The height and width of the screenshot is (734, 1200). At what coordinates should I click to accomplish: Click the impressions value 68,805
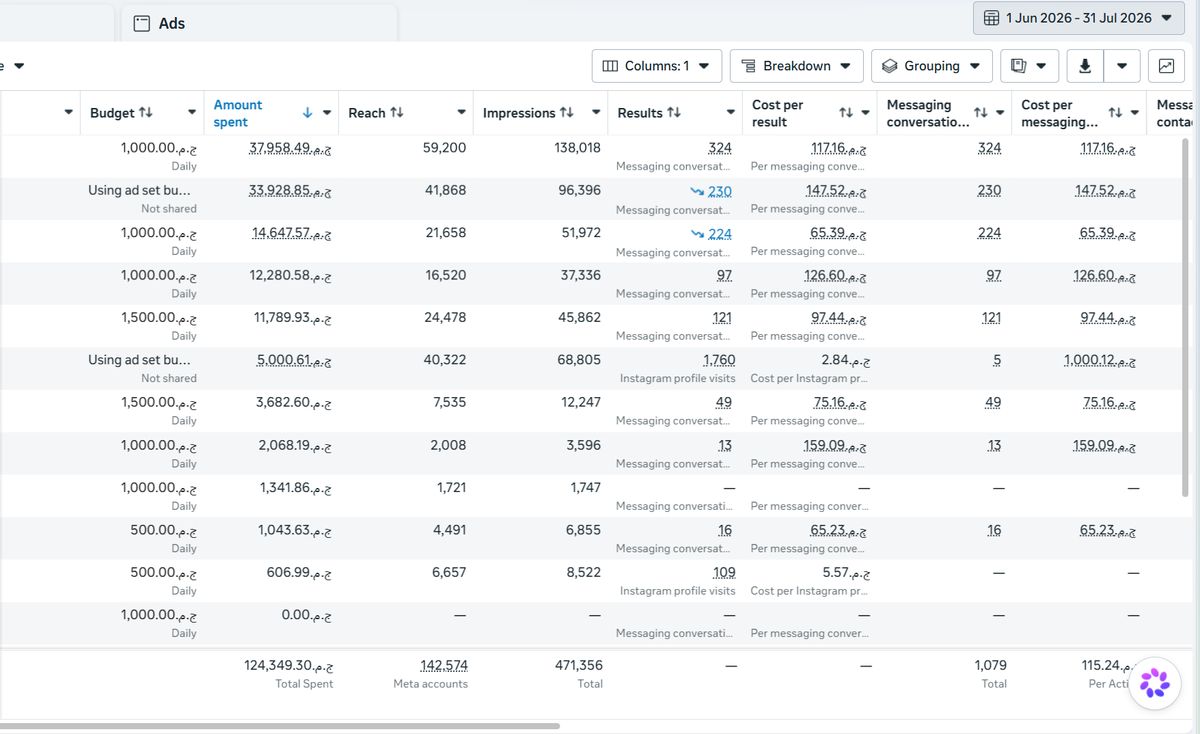[x=579, y=360]
